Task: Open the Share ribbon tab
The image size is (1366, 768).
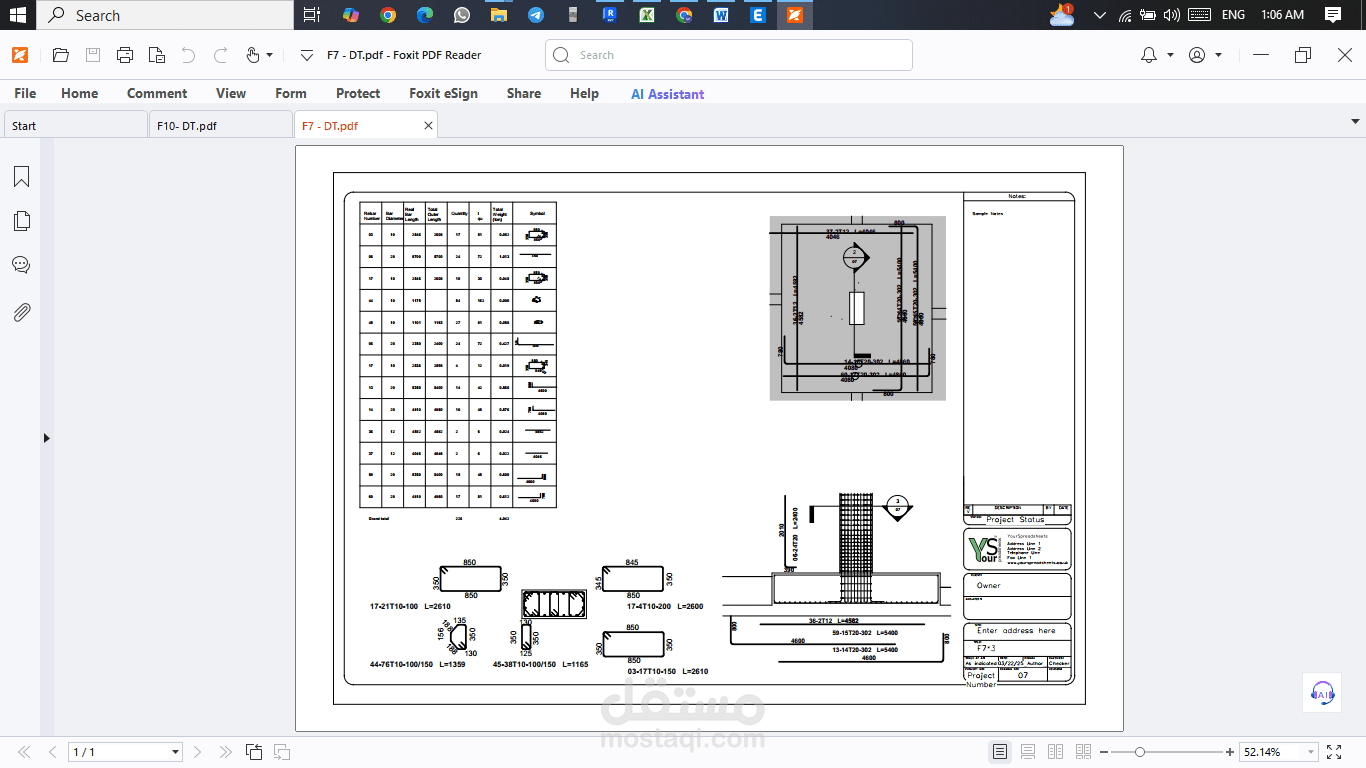Action: pyautogui.click(x=524, y=93)
